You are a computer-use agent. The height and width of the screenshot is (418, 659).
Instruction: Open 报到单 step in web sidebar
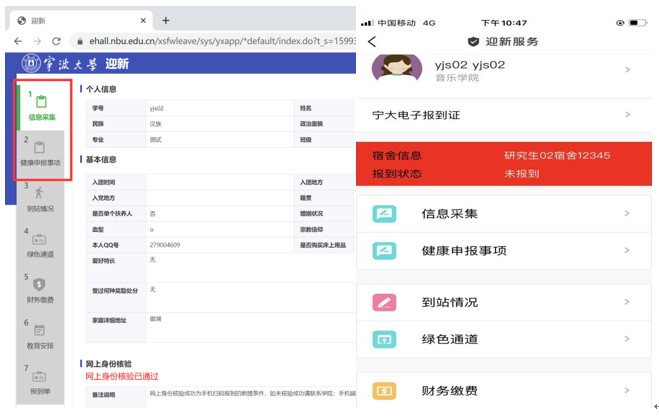(40, 382)
